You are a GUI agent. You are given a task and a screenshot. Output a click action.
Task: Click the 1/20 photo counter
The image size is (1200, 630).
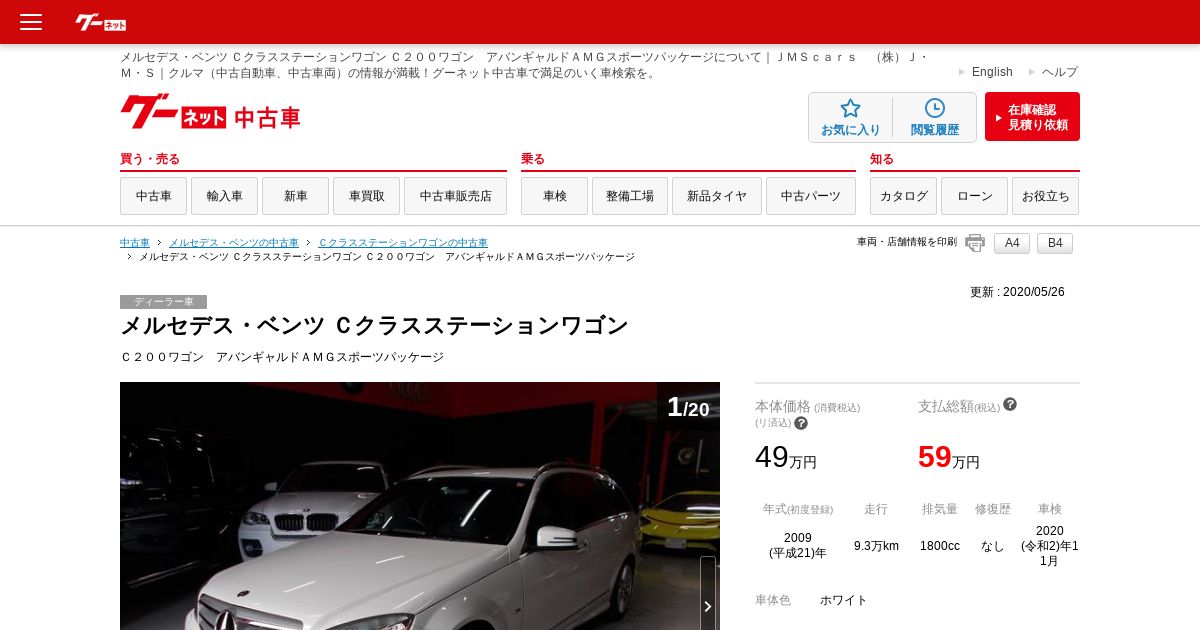(688, 407)
